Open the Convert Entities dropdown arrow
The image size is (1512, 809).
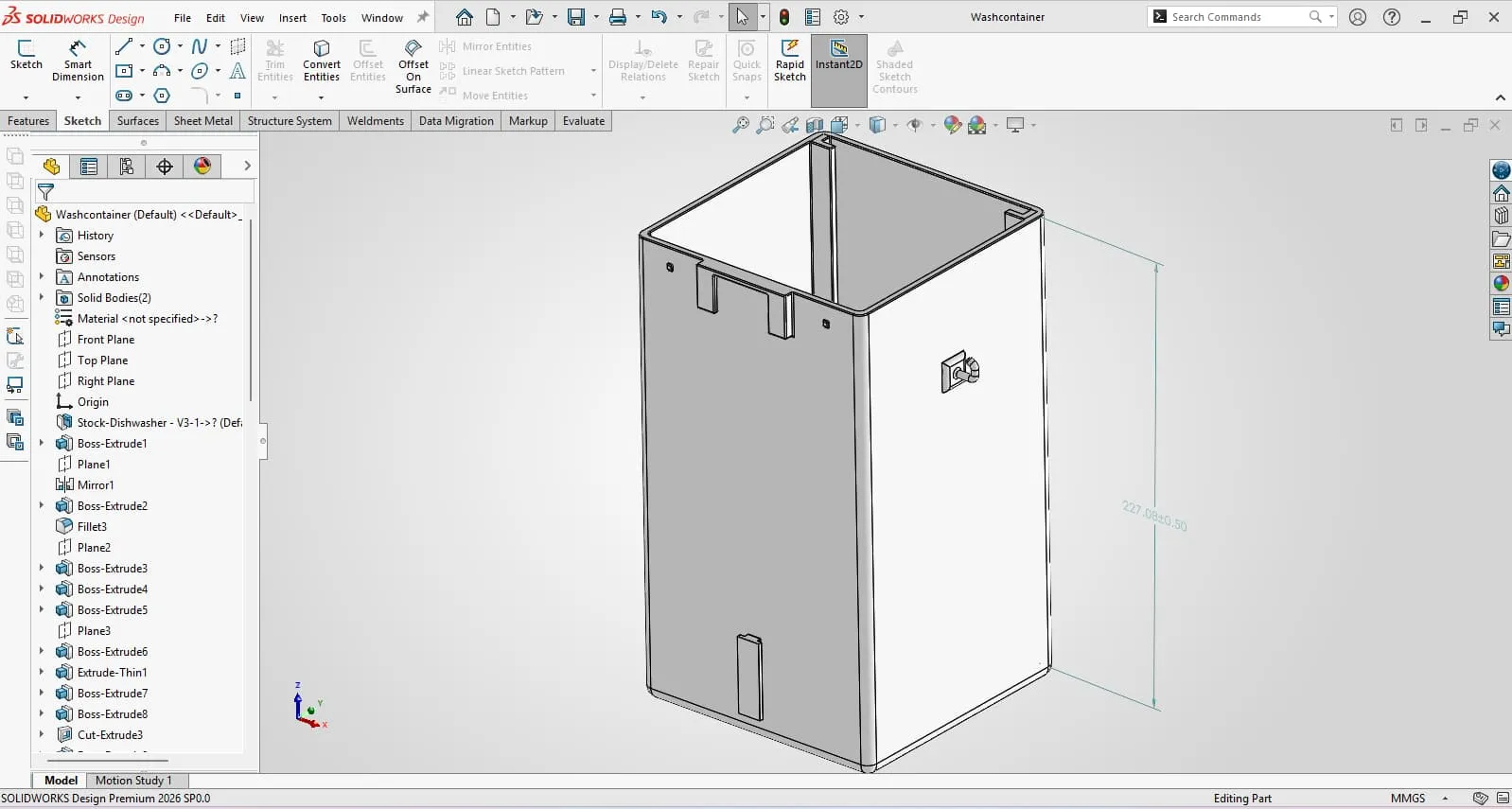321,97
